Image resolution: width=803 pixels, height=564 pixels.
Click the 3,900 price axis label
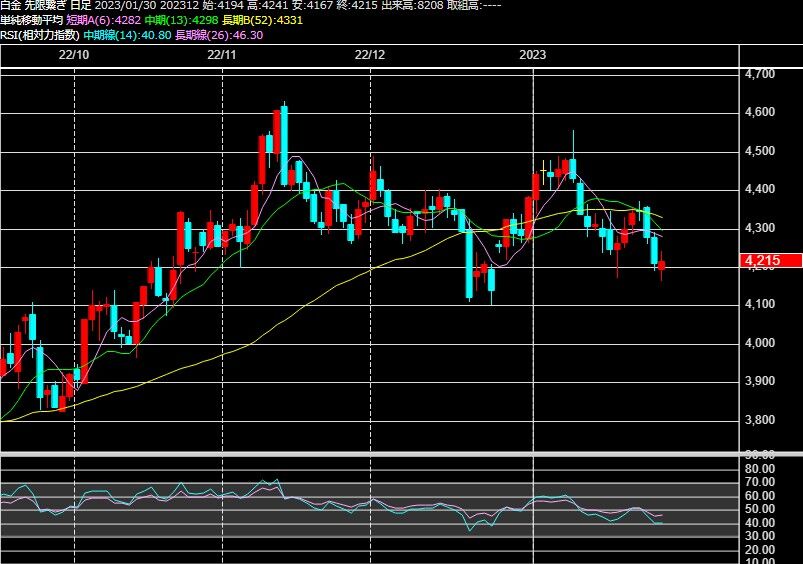760,381
